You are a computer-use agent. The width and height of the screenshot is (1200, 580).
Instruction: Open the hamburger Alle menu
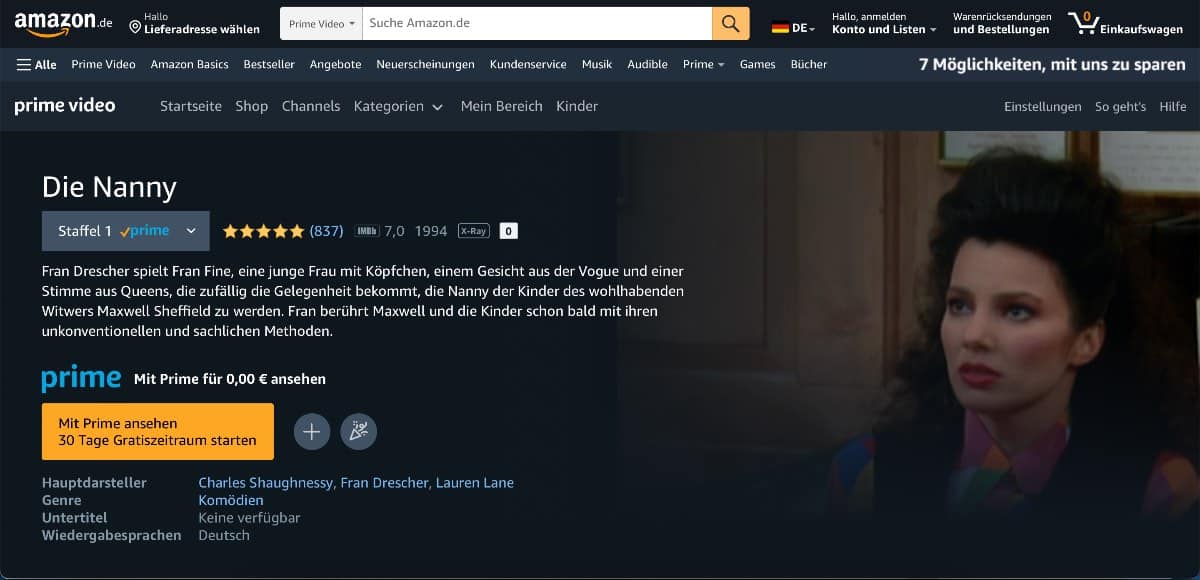pyautogui.click(x=37, y=64)
